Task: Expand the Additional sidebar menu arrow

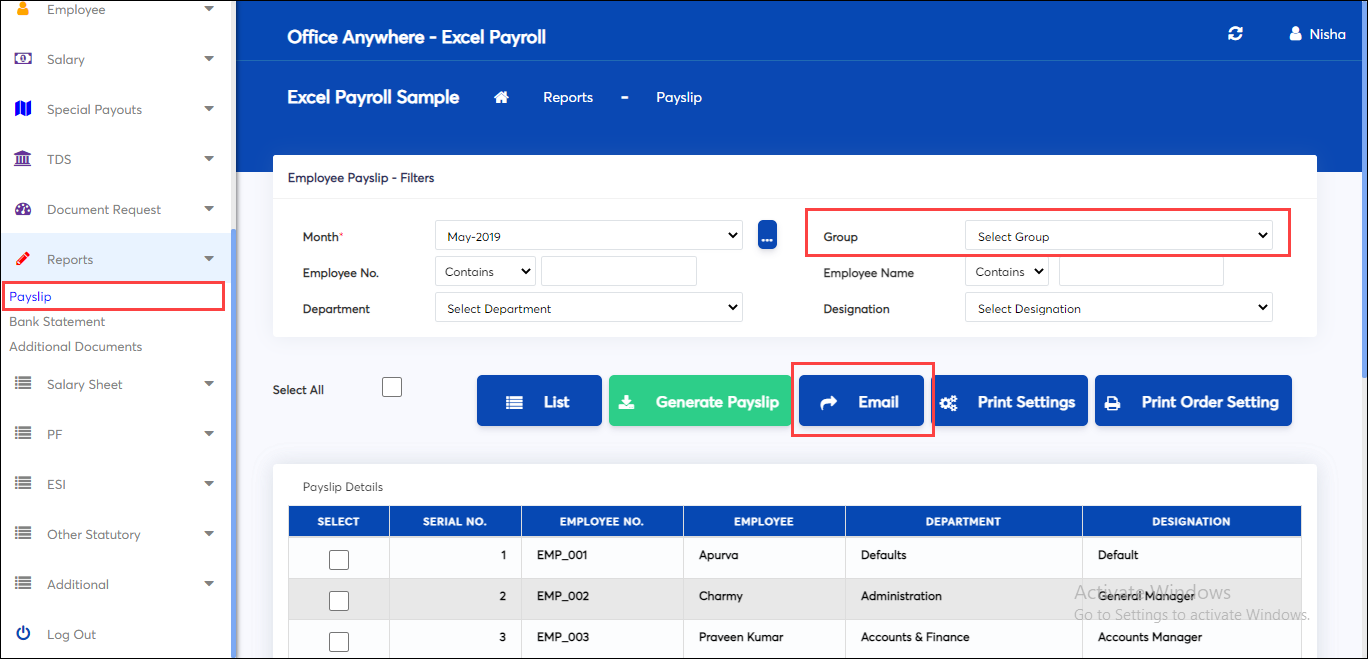Action: coord(209,584)
